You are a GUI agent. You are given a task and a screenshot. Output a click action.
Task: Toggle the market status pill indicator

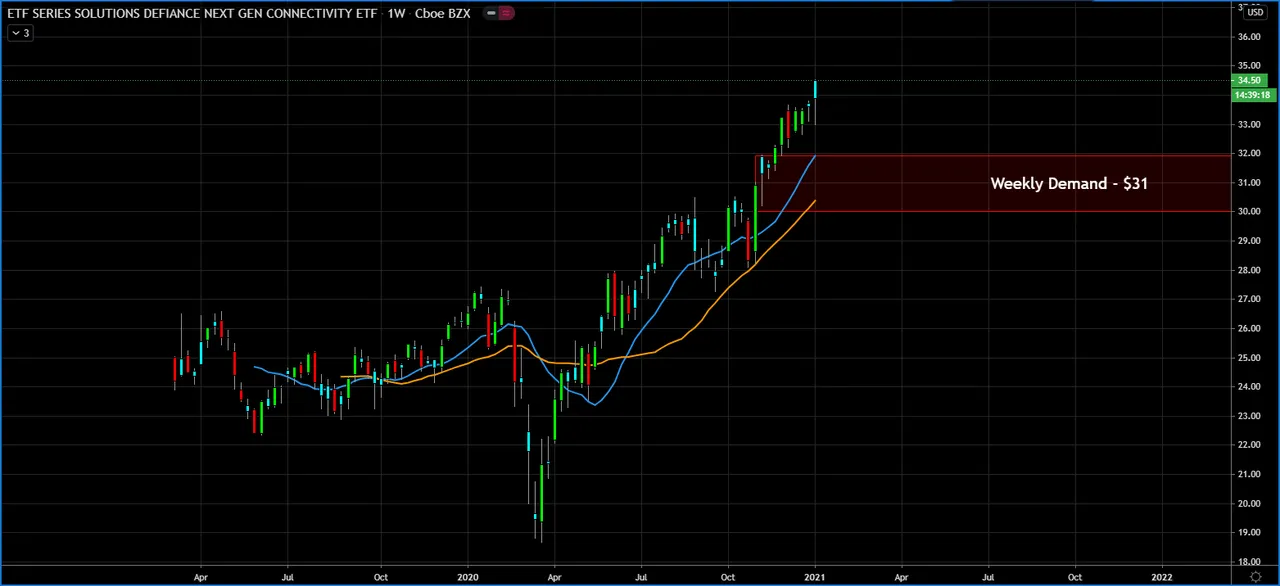coord(498,13)
